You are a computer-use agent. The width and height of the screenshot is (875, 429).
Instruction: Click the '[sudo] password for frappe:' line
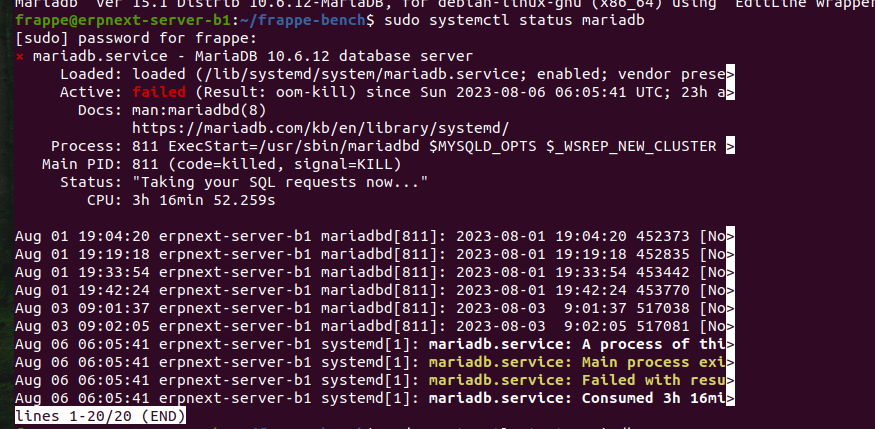(136, 38)
